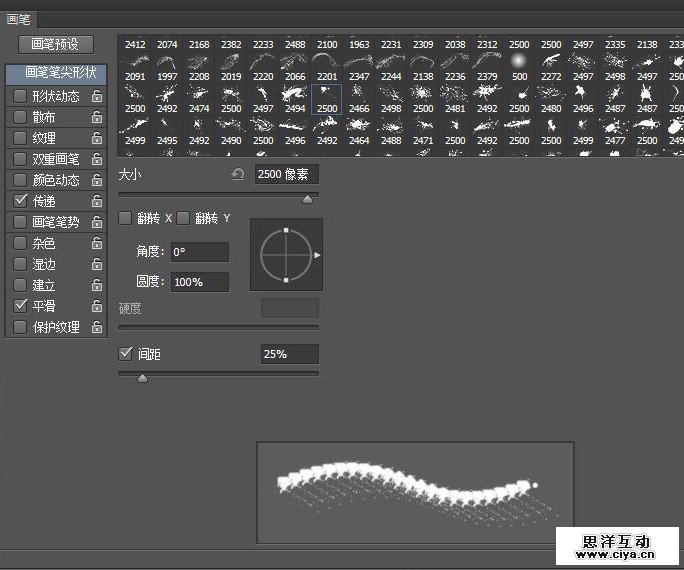Click the 间距 spacing slider handle

142,378
